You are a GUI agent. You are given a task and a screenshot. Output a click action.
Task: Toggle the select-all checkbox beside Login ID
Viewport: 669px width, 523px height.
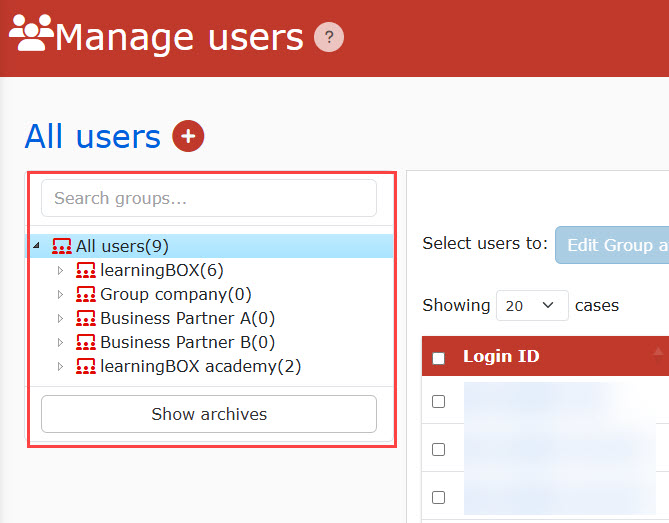pos(438,358)
